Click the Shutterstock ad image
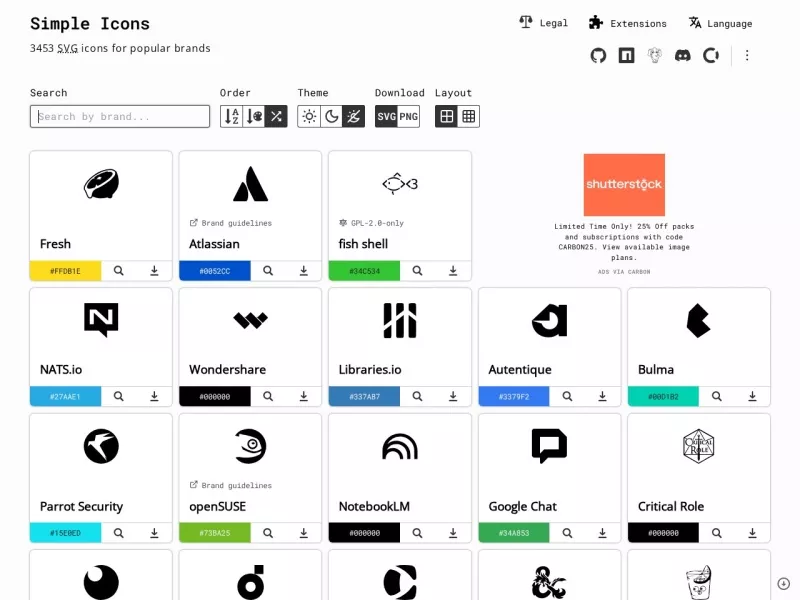 (x=624, y=185)
